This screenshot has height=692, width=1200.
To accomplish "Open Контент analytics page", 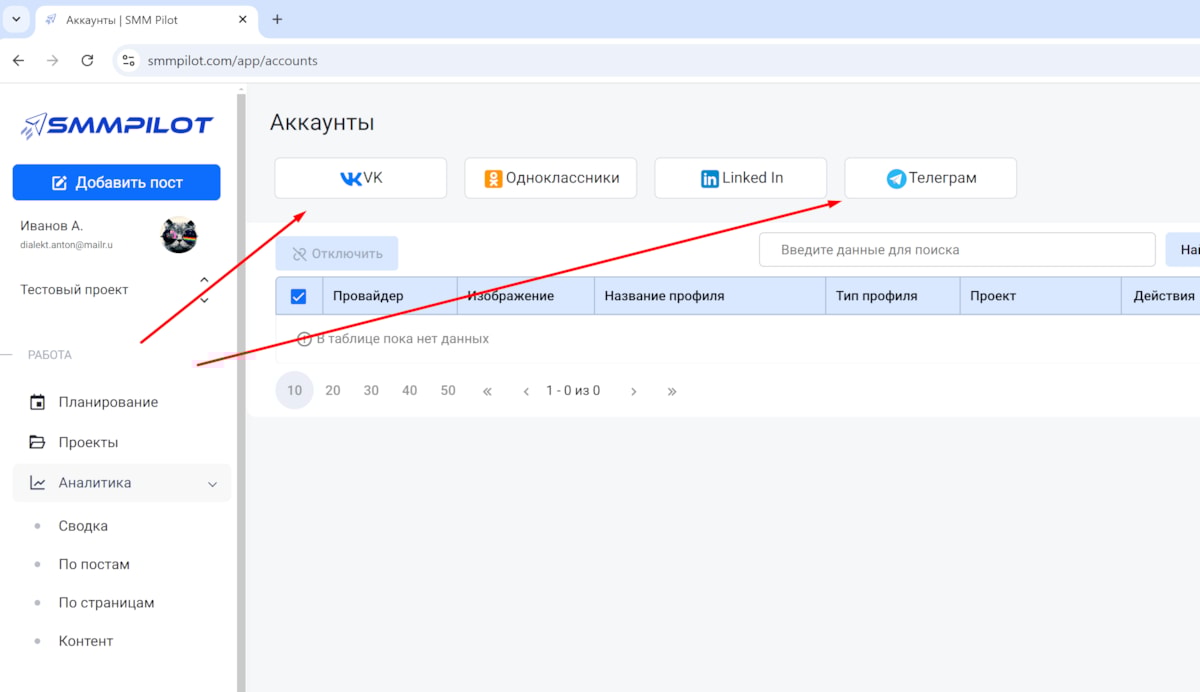I will [x=86, y=641].
